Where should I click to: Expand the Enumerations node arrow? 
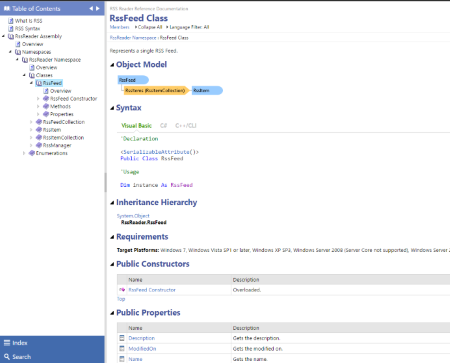24,153
